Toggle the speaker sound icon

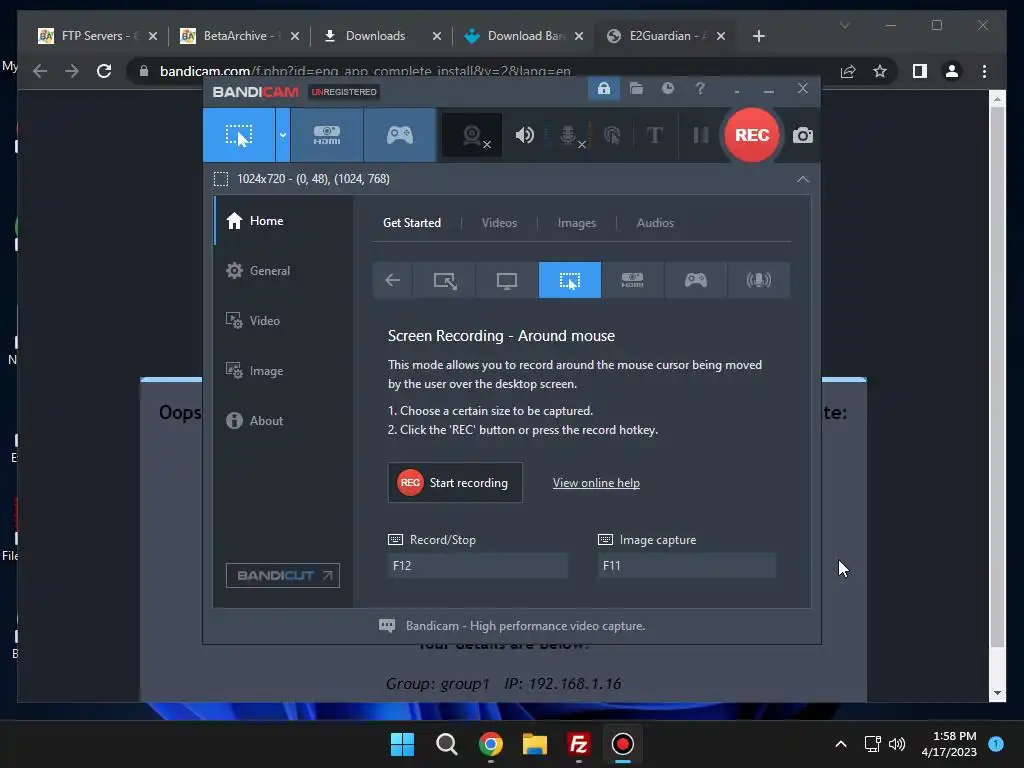[524, 135]
